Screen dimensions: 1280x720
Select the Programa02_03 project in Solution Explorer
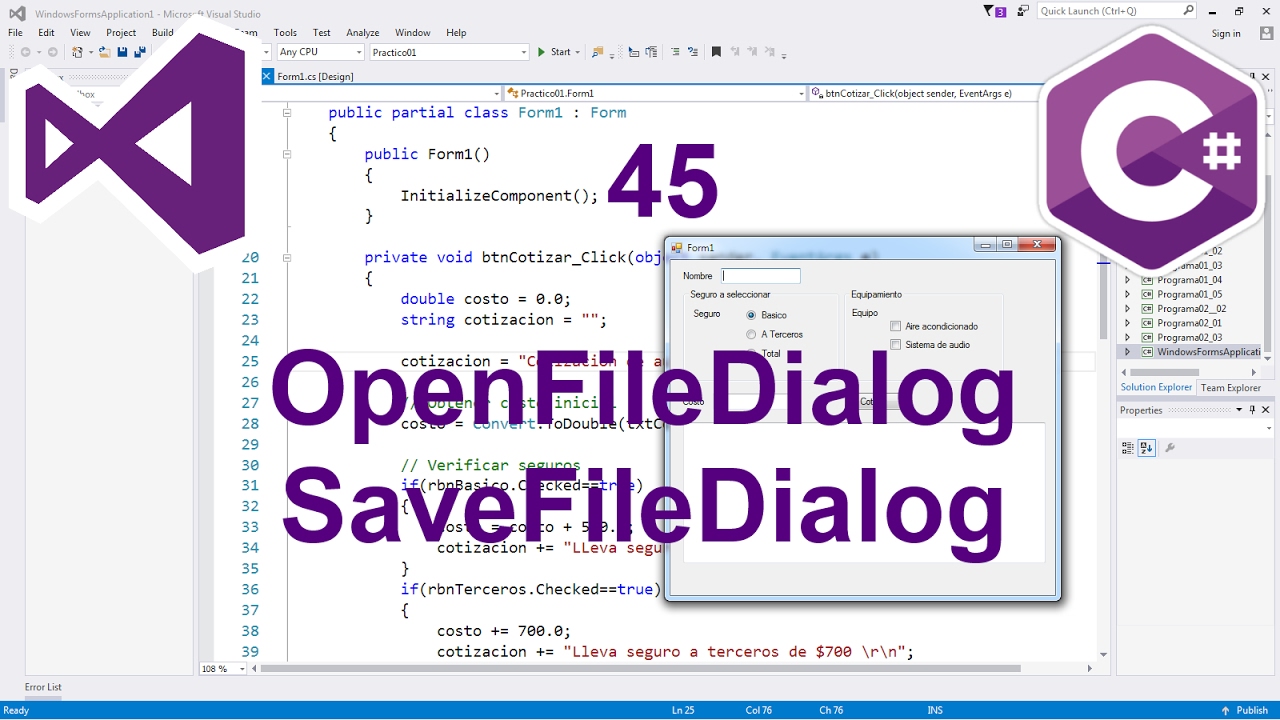(1189, 337)
